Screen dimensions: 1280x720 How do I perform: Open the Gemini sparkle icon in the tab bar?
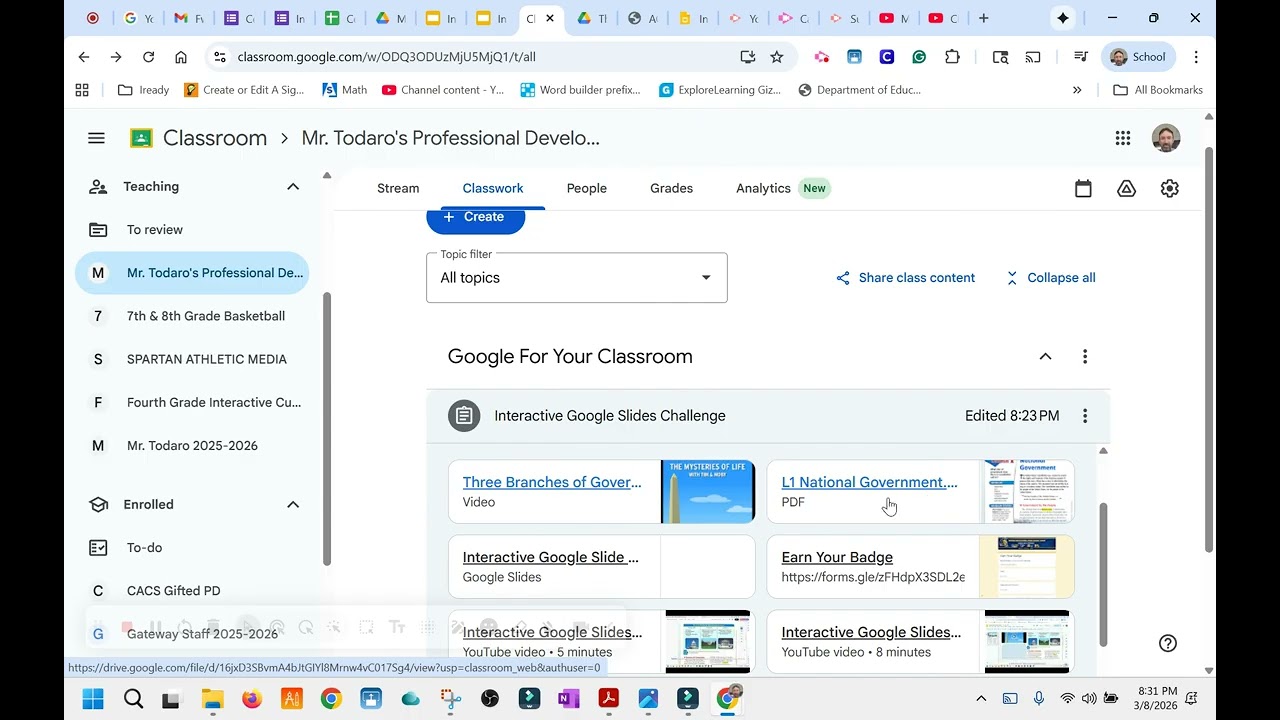[x=1063, y=18]
